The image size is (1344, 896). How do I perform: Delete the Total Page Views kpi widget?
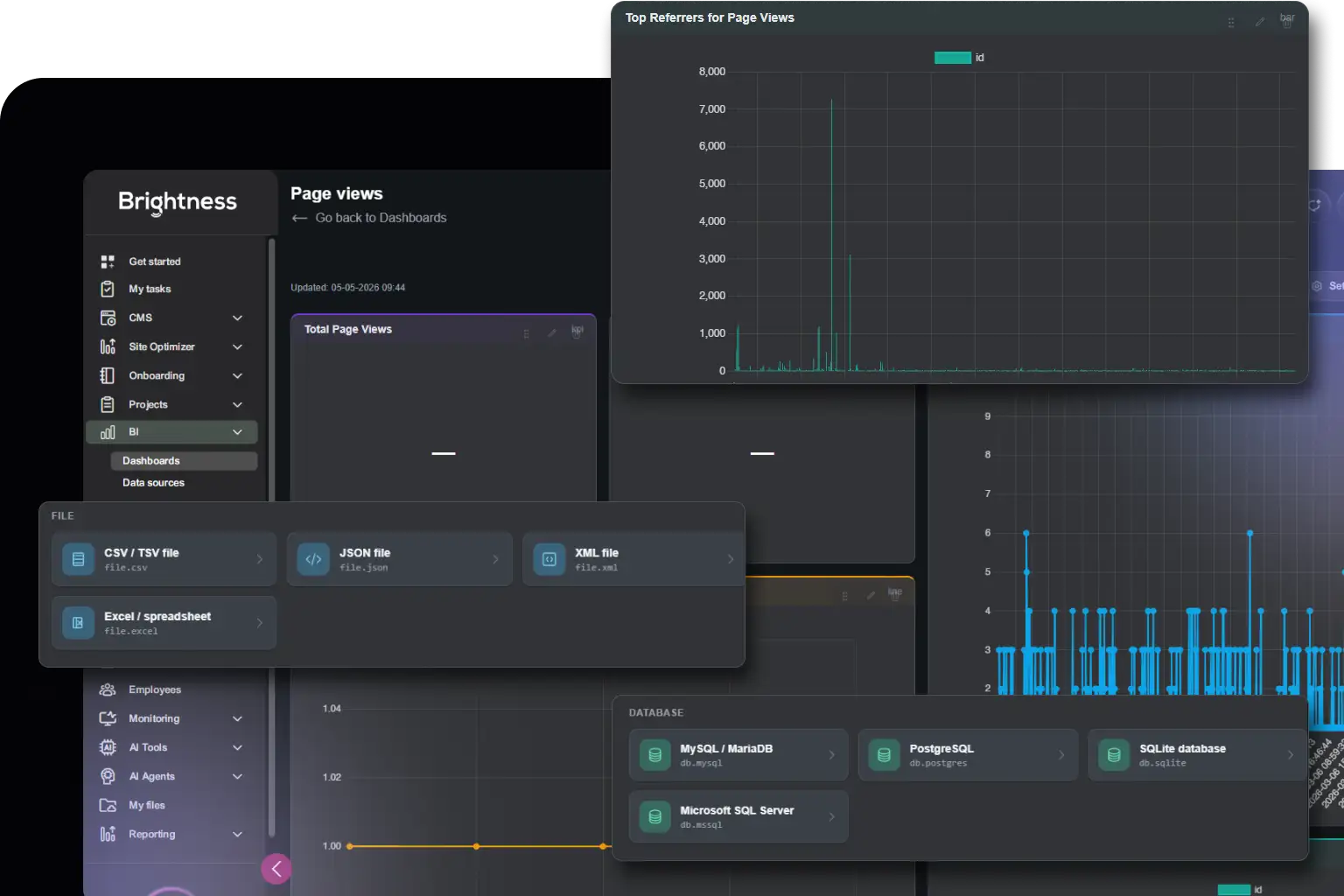pyautogui.click(x=577, y=333)
